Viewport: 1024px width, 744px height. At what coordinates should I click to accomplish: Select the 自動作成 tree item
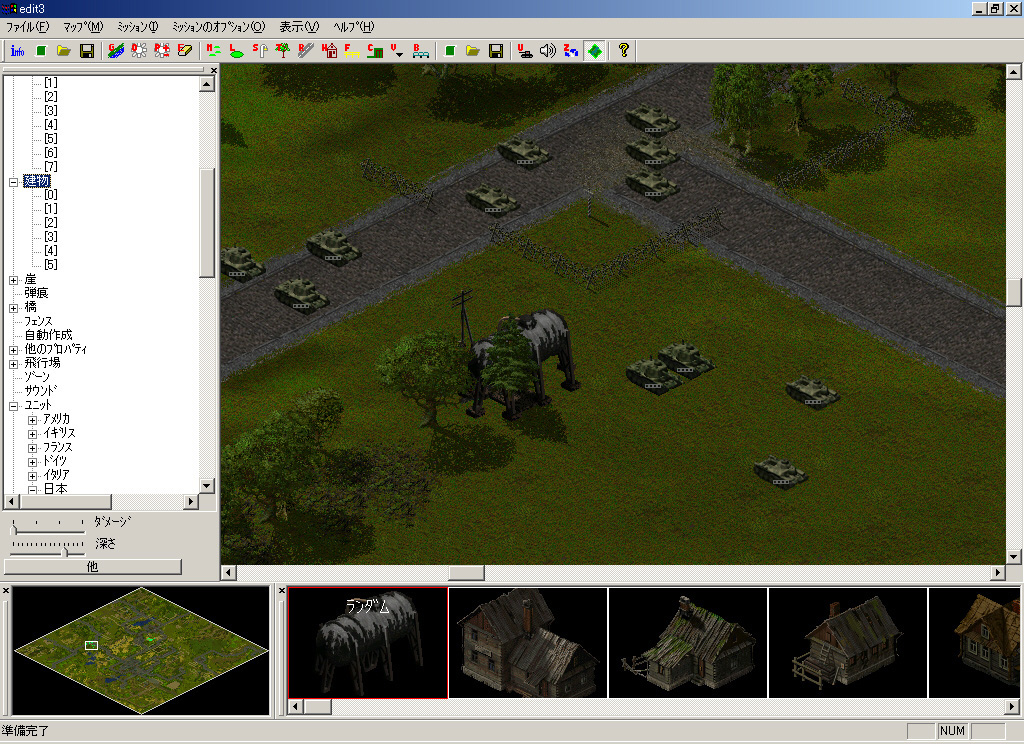(x=48, y=334)
